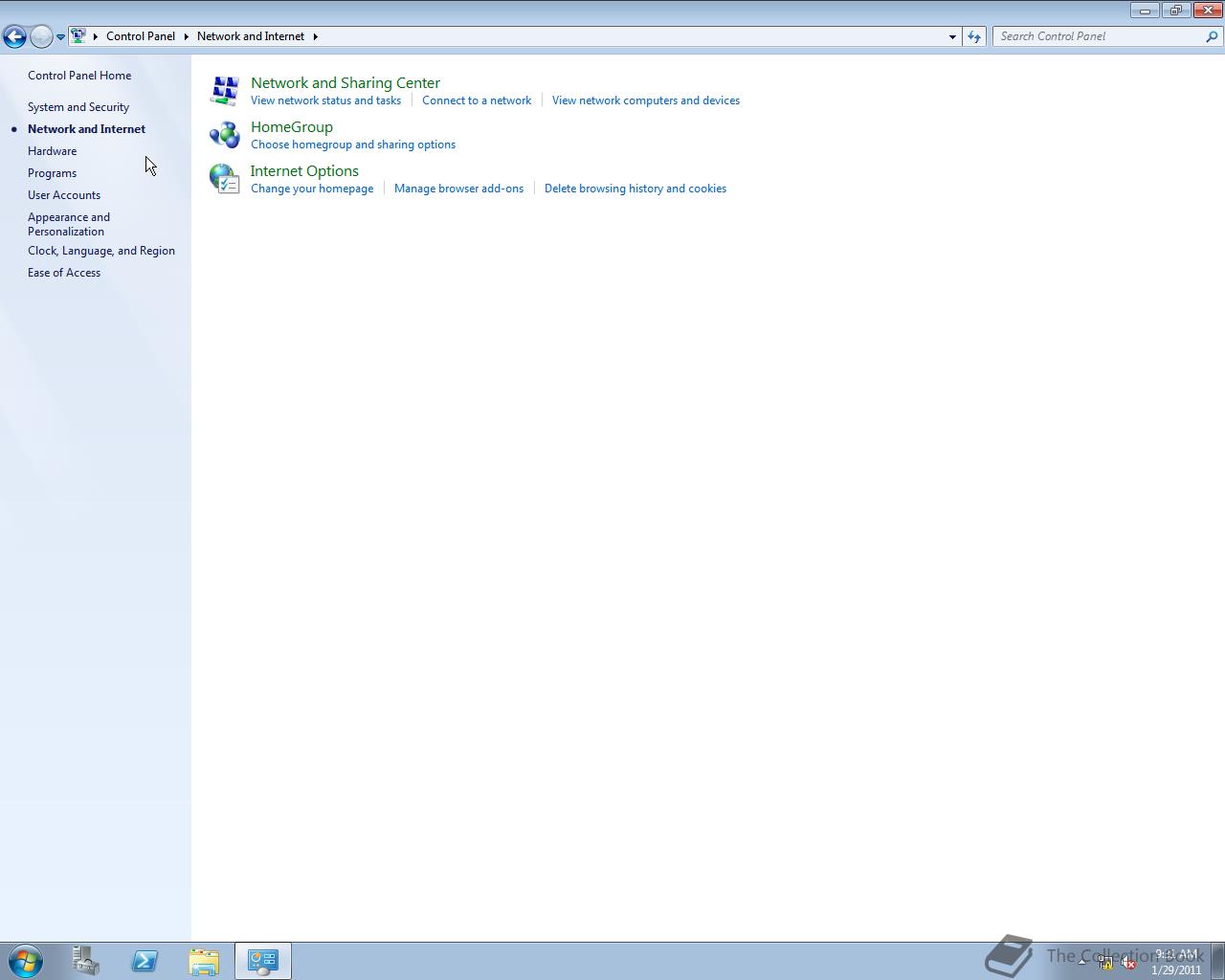Click the network warning tray icon
Viewport: 1225px width, 980px height.
(x=1105, y=964)
